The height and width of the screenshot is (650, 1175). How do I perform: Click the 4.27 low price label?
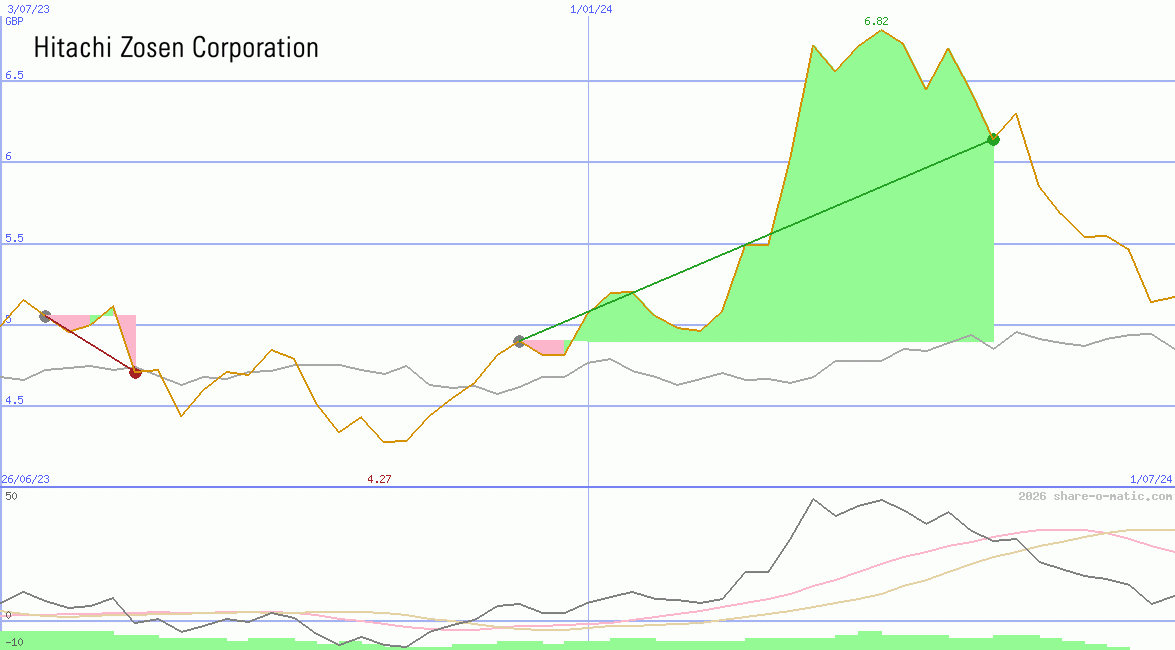(379, 479)
